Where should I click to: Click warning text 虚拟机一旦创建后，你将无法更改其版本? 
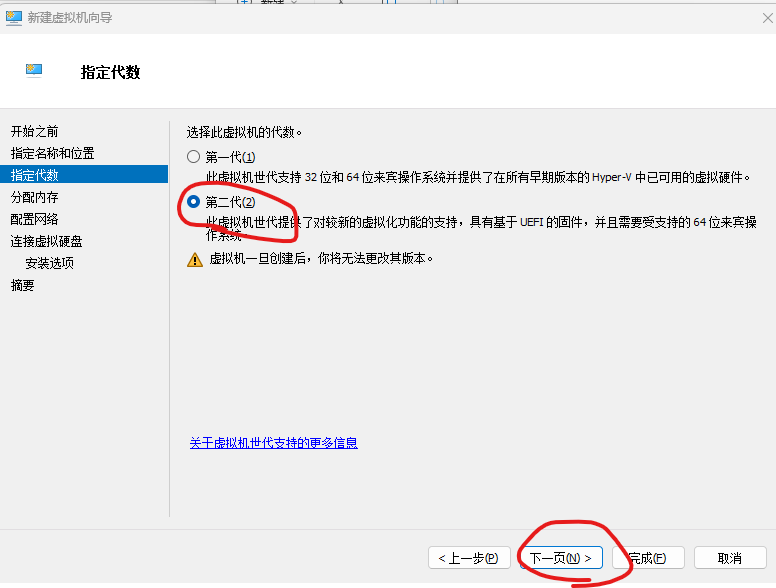(321, 258)
